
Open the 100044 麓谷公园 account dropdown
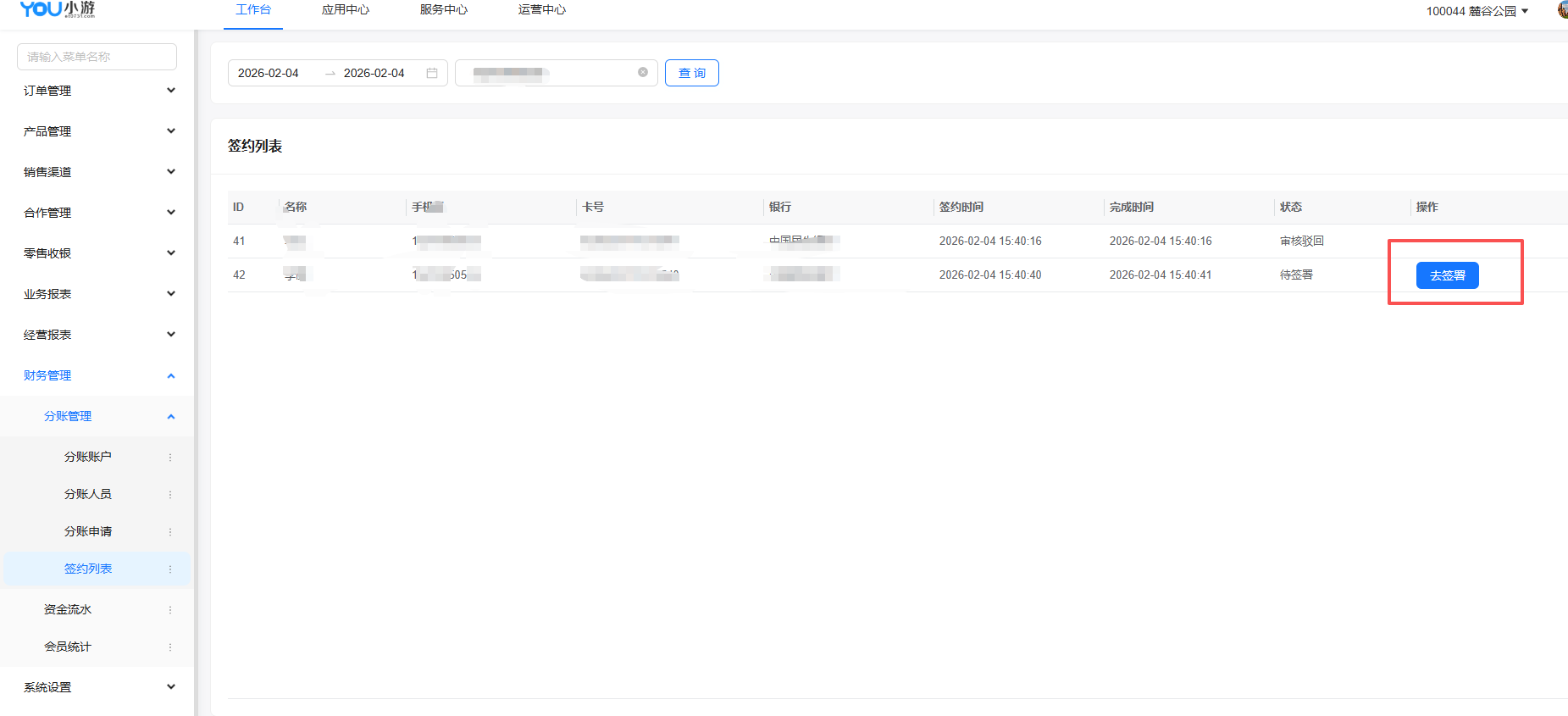(1477, 11)
